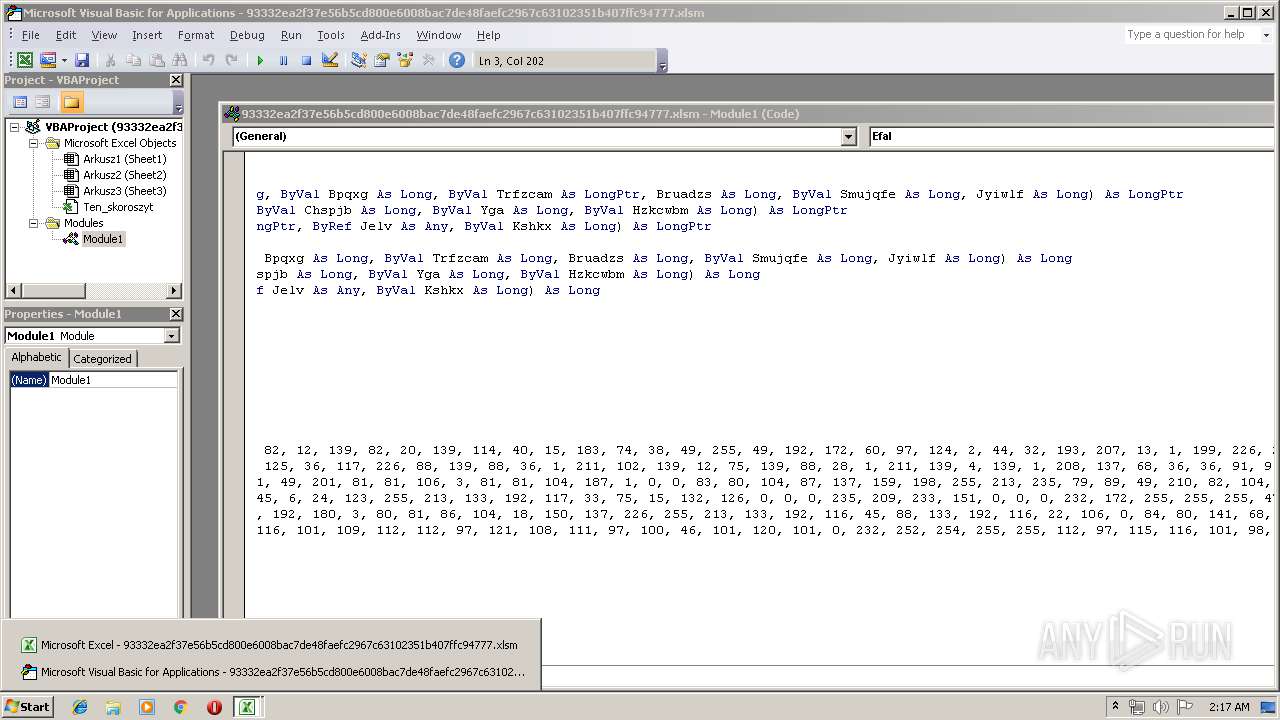The image size is (1280, 720).
Task: Select Module1 in project tree
Action: tap(102, 239)
